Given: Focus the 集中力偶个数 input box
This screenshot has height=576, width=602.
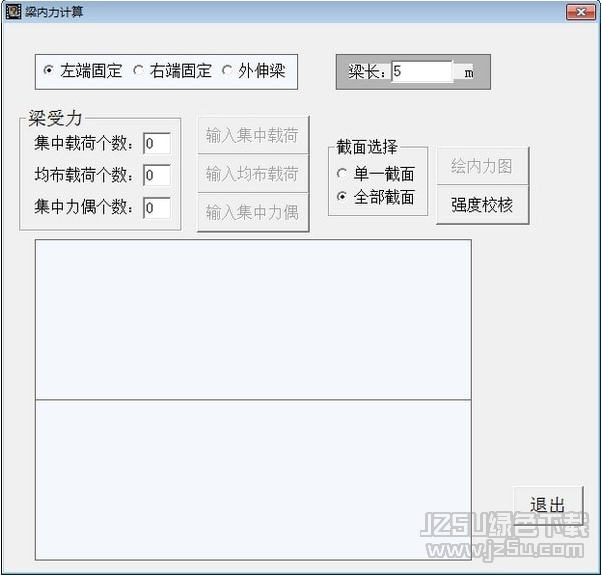Looking at the screenshot, I should point(157,208).
